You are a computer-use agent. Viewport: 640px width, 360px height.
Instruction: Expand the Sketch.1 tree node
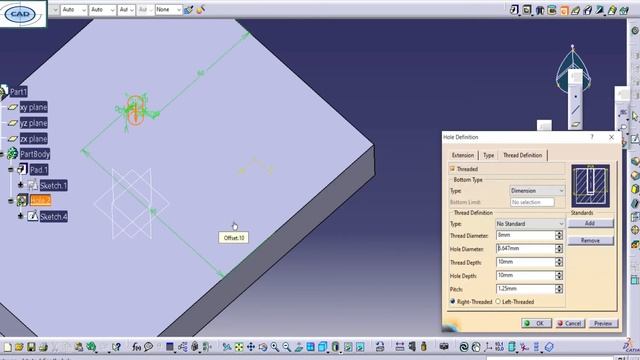click(x=20, y=185)
